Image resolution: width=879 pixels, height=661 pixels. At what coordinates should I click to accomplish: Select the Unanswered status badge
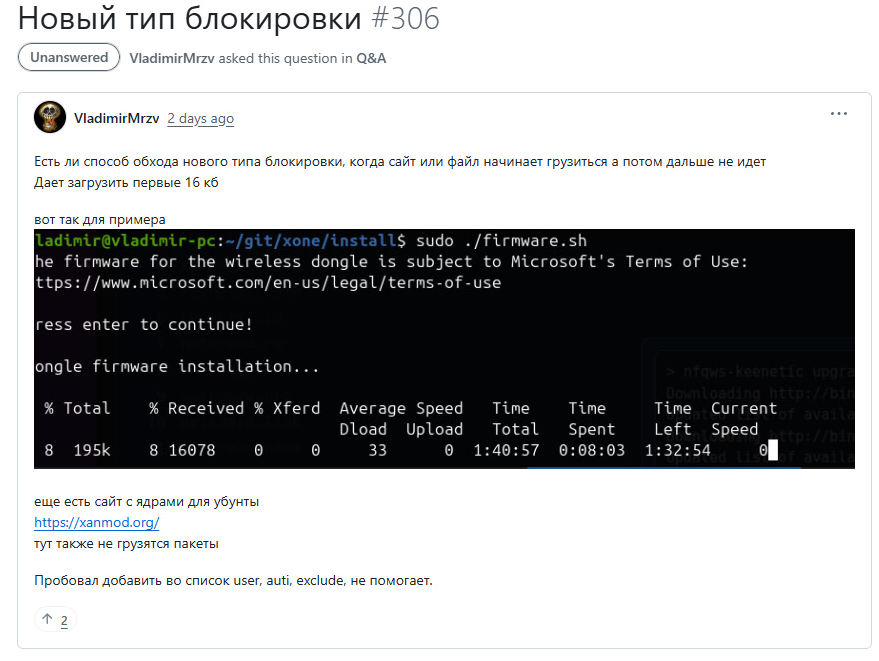click(69, 57)
